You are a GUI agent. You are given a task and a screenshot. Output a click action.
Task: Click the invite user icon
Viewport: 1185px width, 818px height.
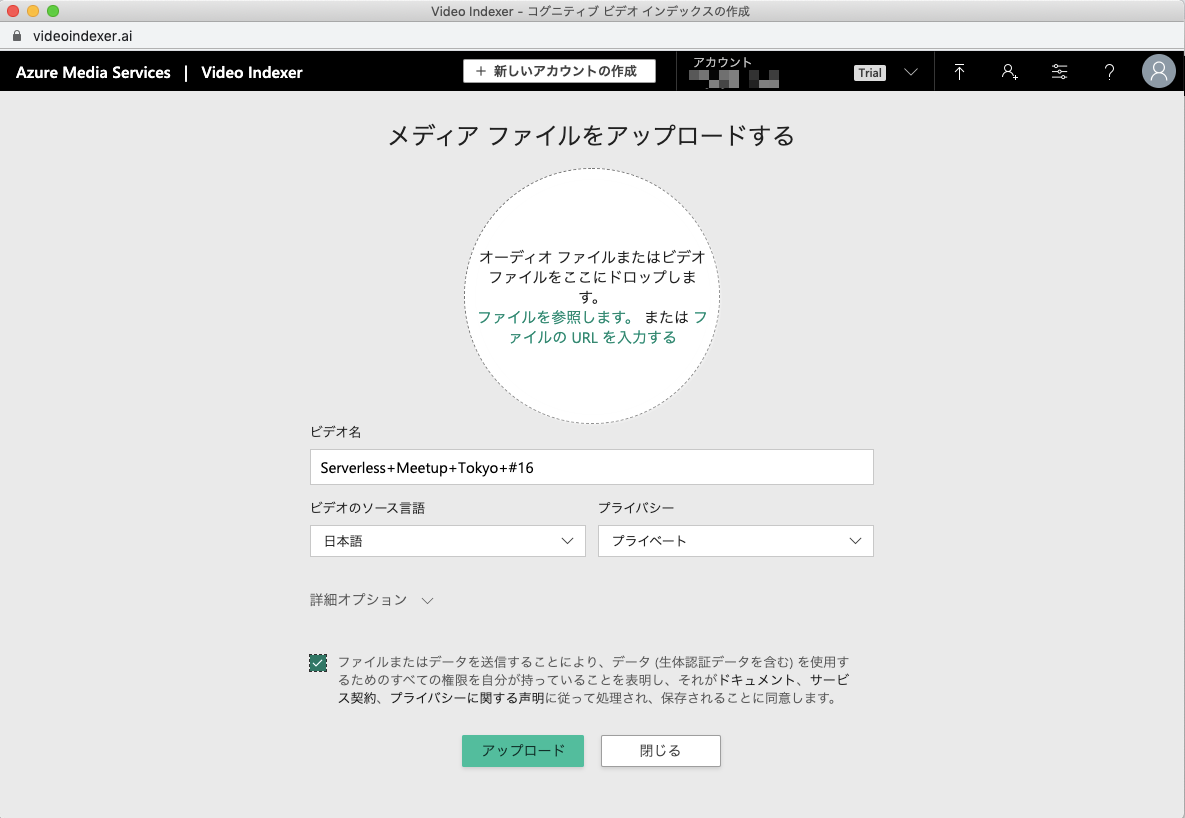(1009, 71)
